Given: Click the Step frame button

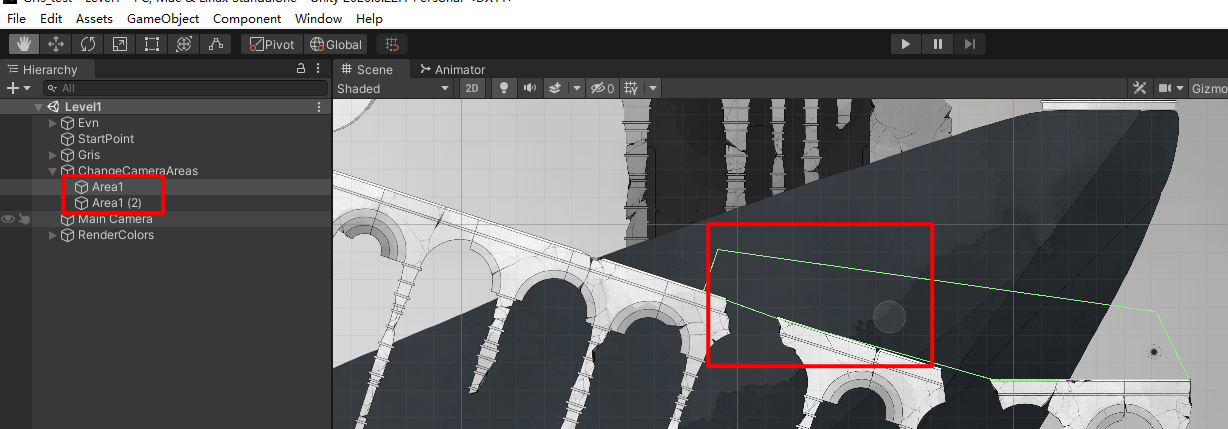Looking at the screenshot, I should [x=970, y=44].
